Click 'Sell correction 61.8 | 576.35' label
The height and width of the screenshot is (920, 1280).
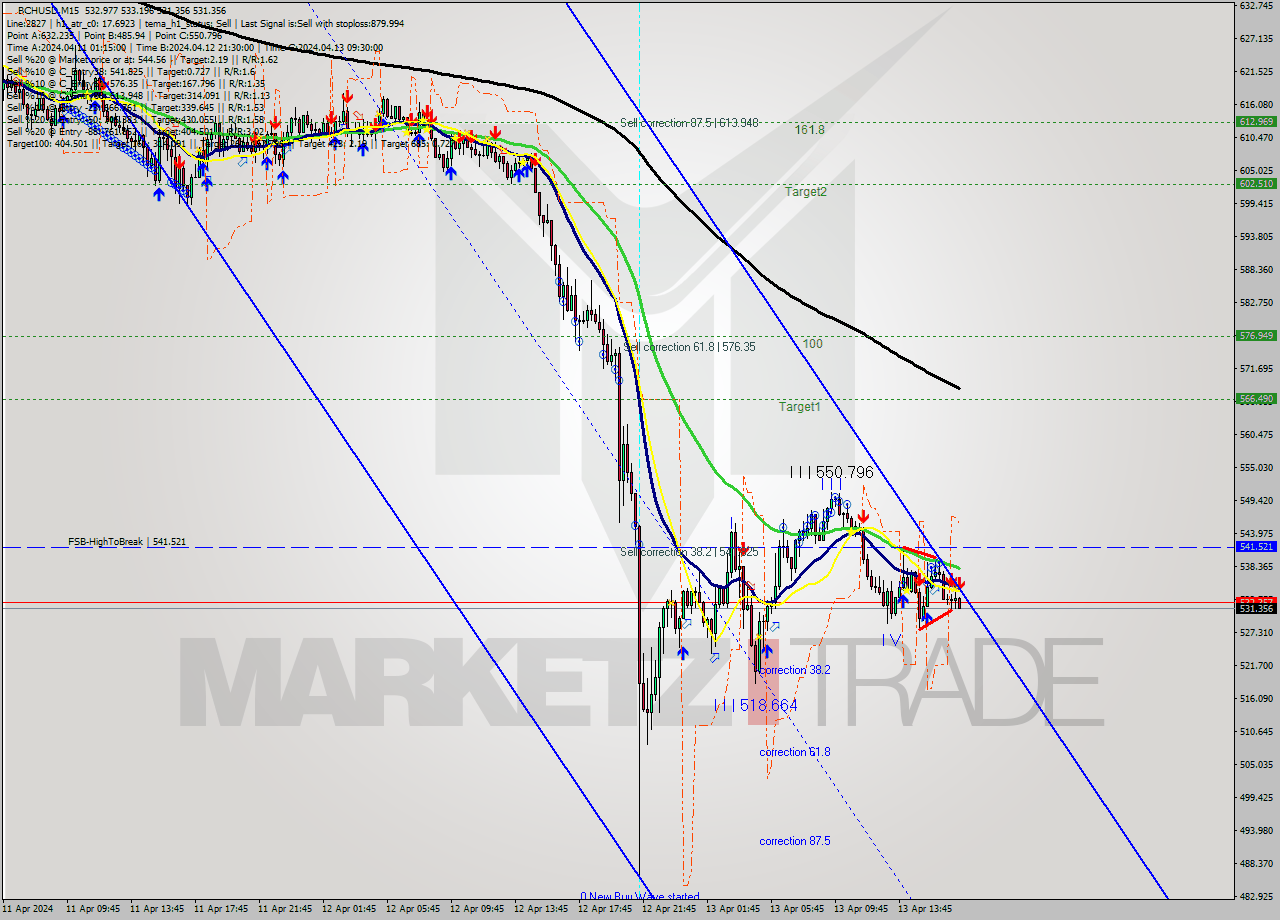690,347
